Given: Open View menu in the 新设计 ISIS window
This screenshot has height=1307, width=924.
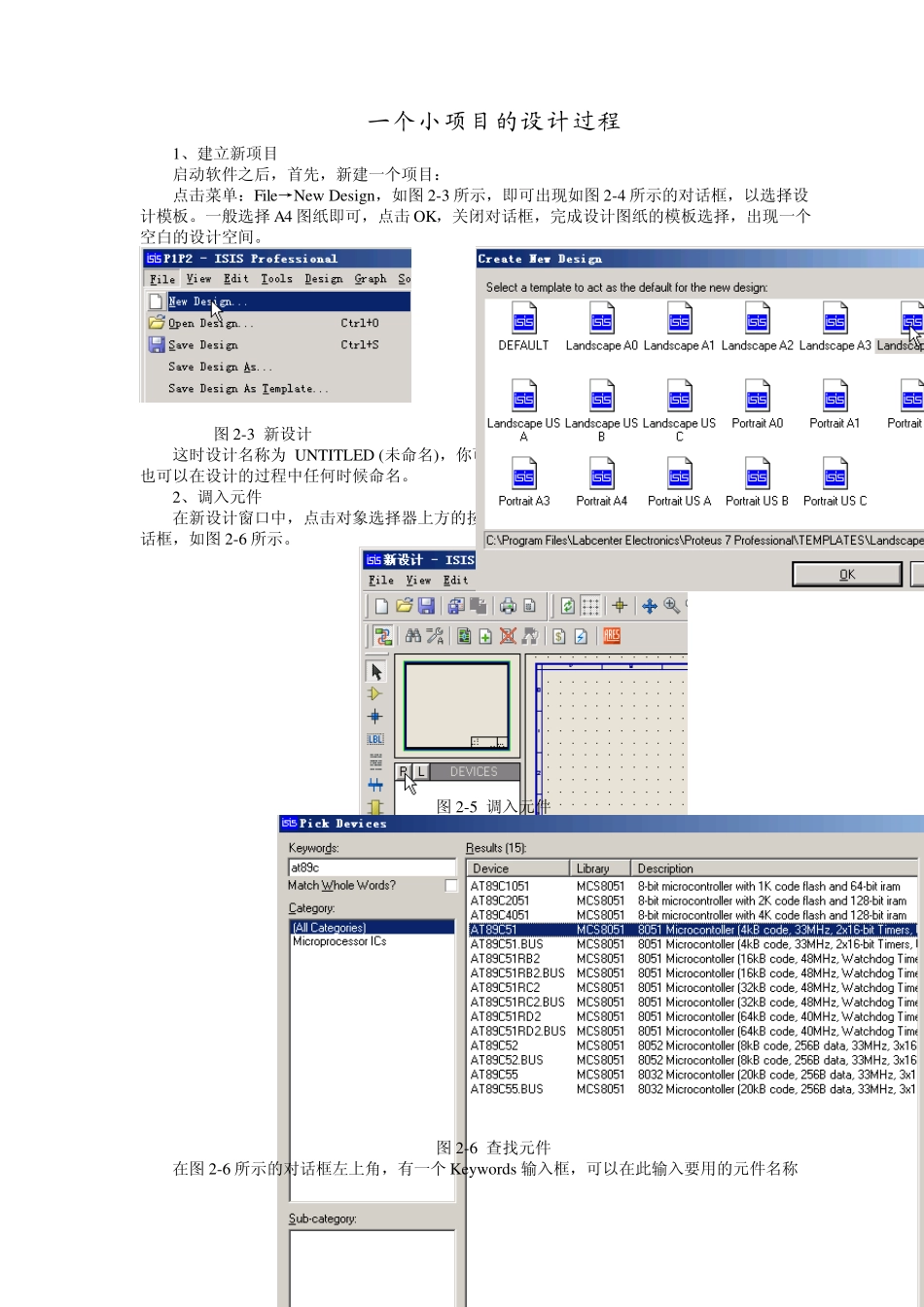Looking at the screenshot, I should (418, 581).
